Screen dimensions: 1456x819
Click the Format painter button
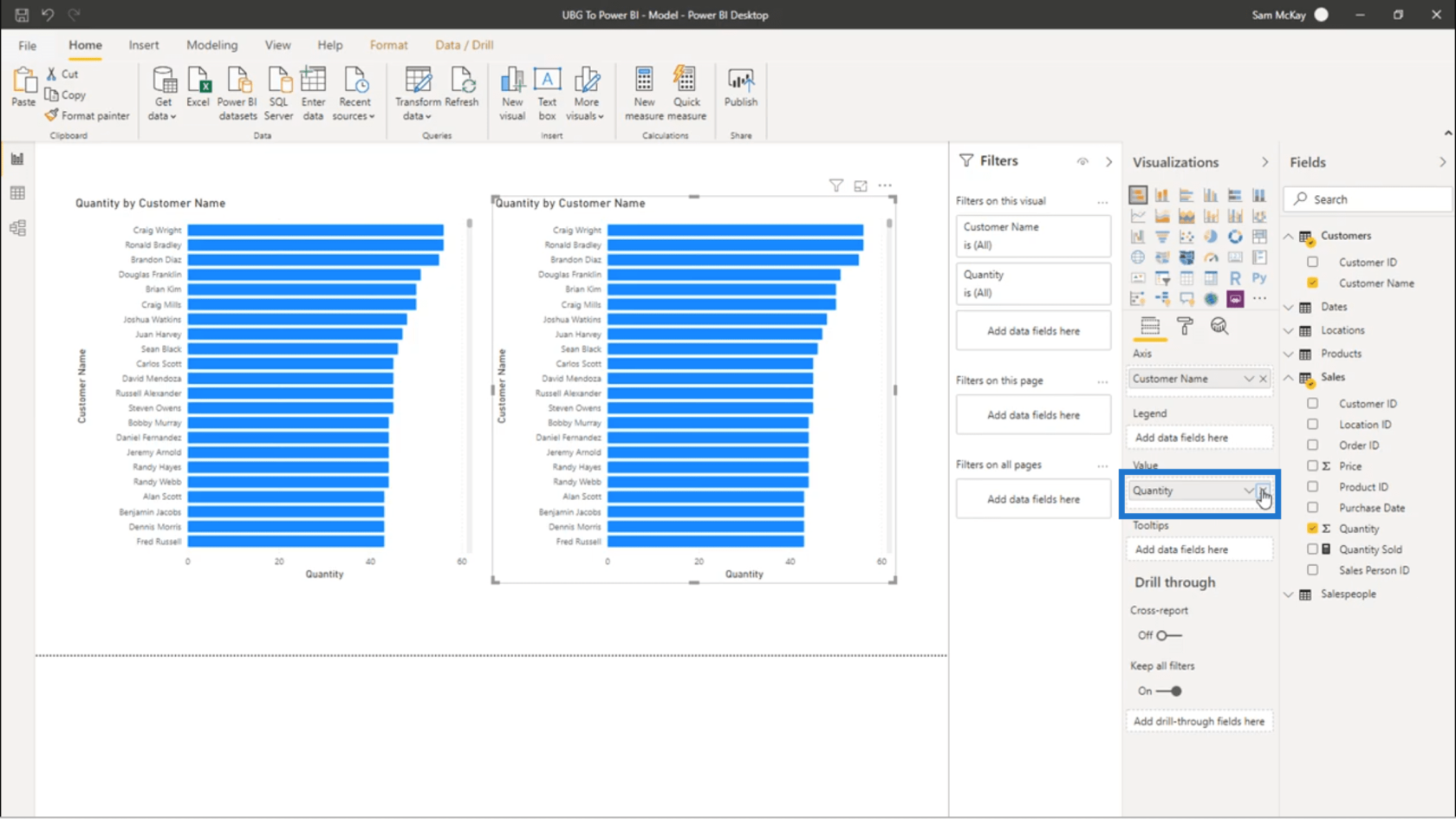point(88,115)
